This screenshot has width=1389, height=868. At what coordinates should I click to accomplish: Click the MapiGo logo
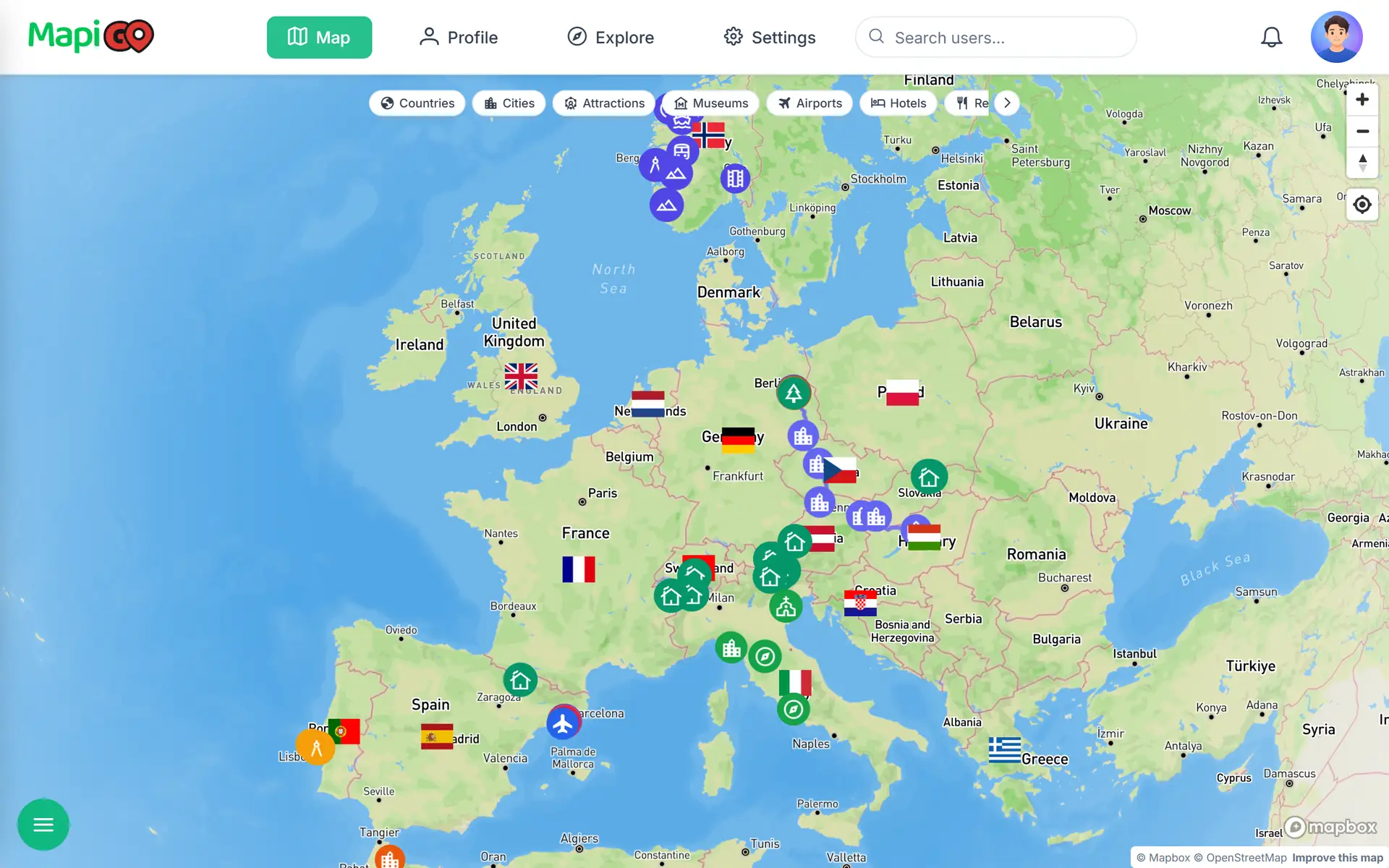click(91, 36)
